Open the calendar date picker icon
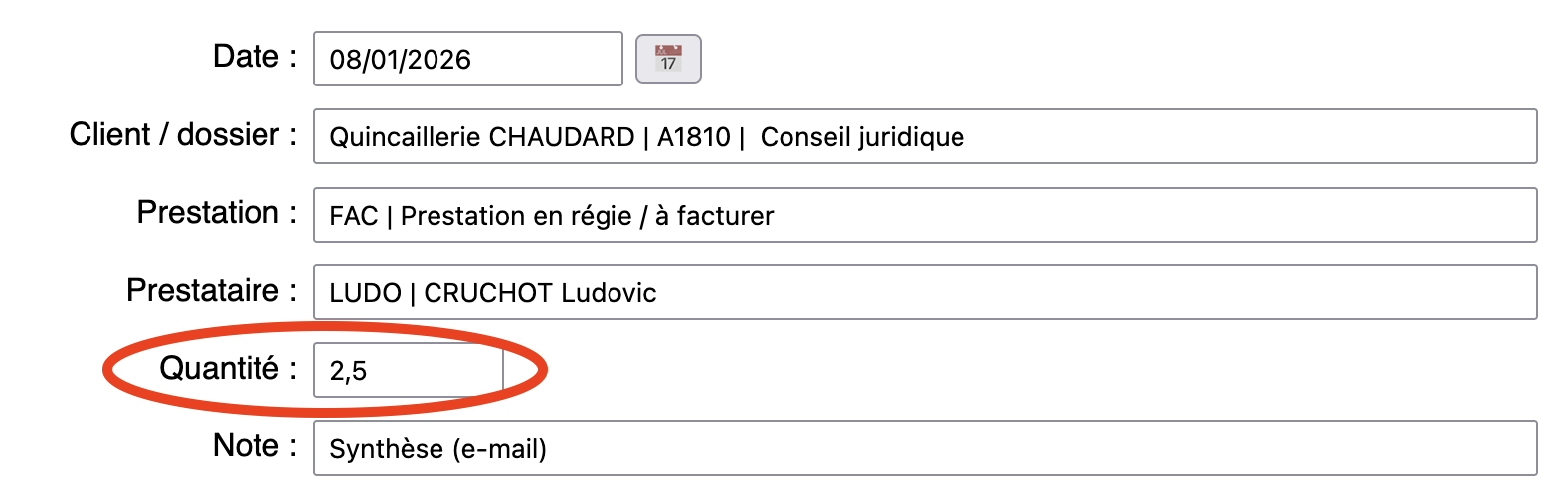The height and width of the screenshot is (502, 1568). click(x=668, y=59)
